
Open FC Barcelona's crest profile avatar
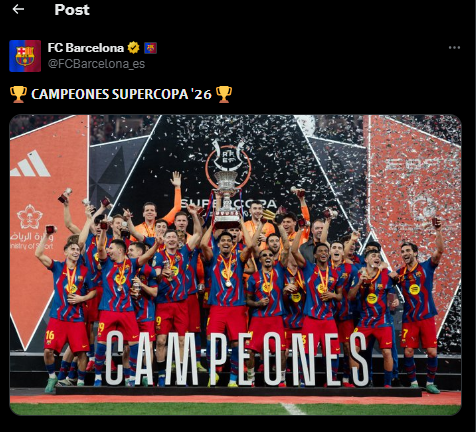coord(25,56)
